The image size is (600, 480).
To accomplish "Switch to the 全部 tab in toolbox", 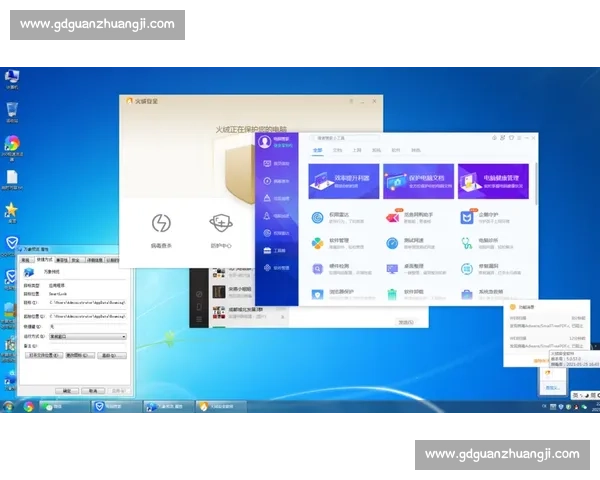I will click(317, 150).
